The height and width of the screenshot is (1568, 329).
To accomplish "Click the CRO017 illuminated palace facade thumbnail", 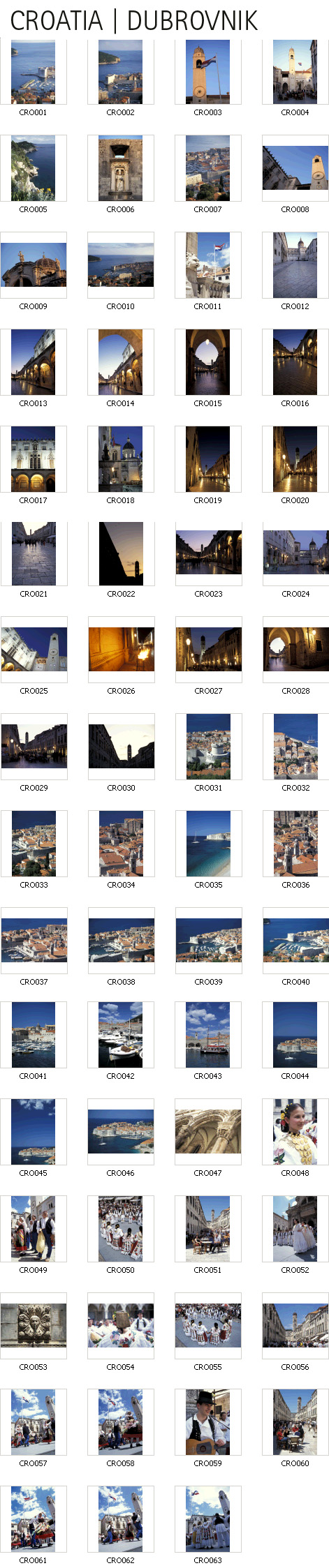I will [33, 459].
